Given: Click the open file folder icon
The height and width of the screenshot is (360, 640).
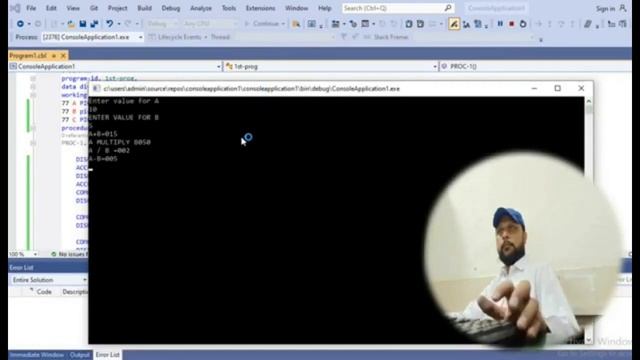Looking at the screenshot, I should (x=71, y=24).
